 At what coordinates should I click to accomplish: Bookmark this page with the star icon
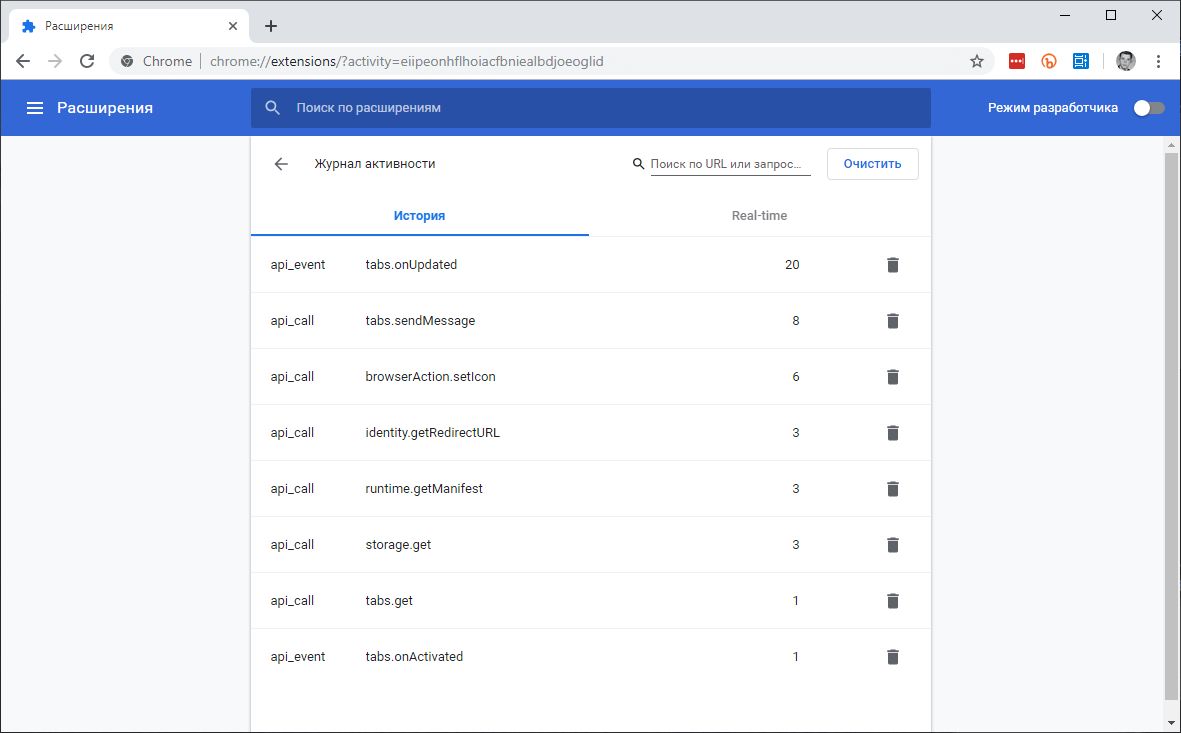(977, 61)
